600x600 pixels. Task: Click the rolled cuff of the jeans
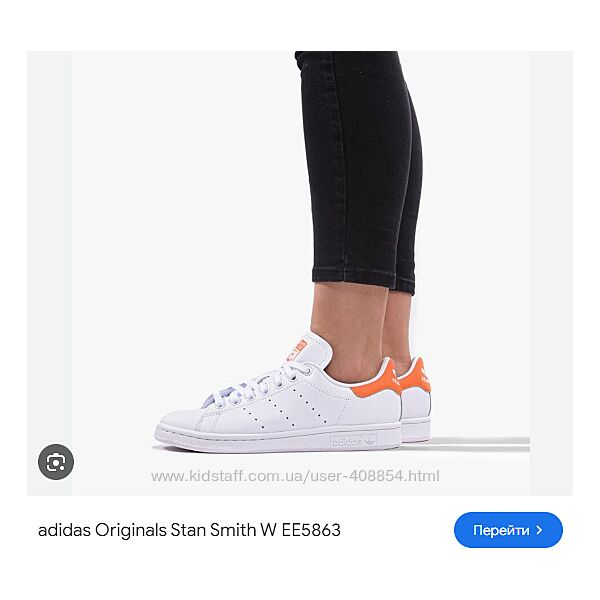coord(364,279)
